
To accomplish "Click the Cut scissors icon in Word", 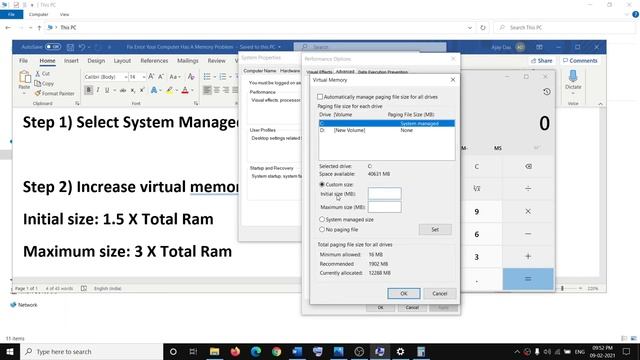I will (x=38, y=73).
